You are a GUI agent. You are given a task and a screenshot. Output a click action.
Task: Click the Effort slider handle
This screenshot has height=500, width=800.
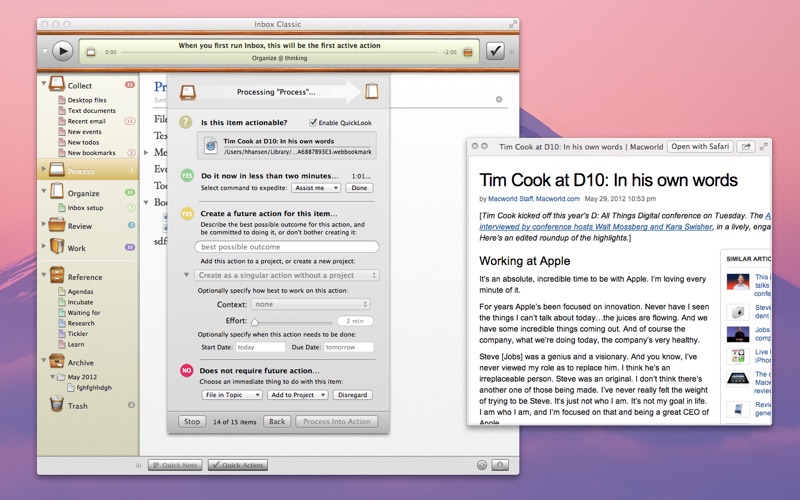point(255,322)
